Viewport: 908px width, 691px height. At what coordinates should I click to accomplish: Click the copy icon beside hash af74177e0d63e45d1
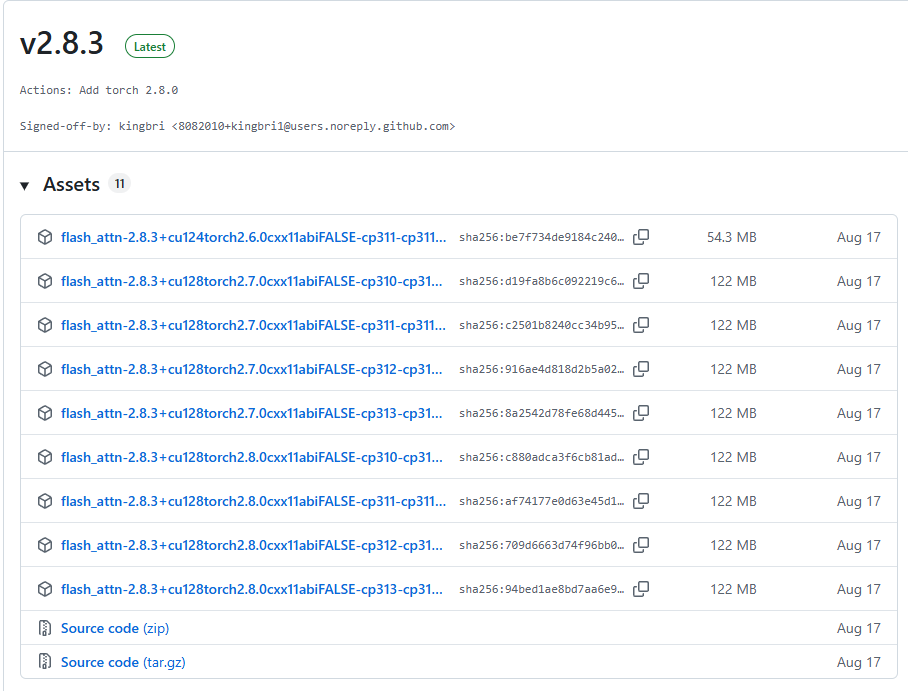641,501
